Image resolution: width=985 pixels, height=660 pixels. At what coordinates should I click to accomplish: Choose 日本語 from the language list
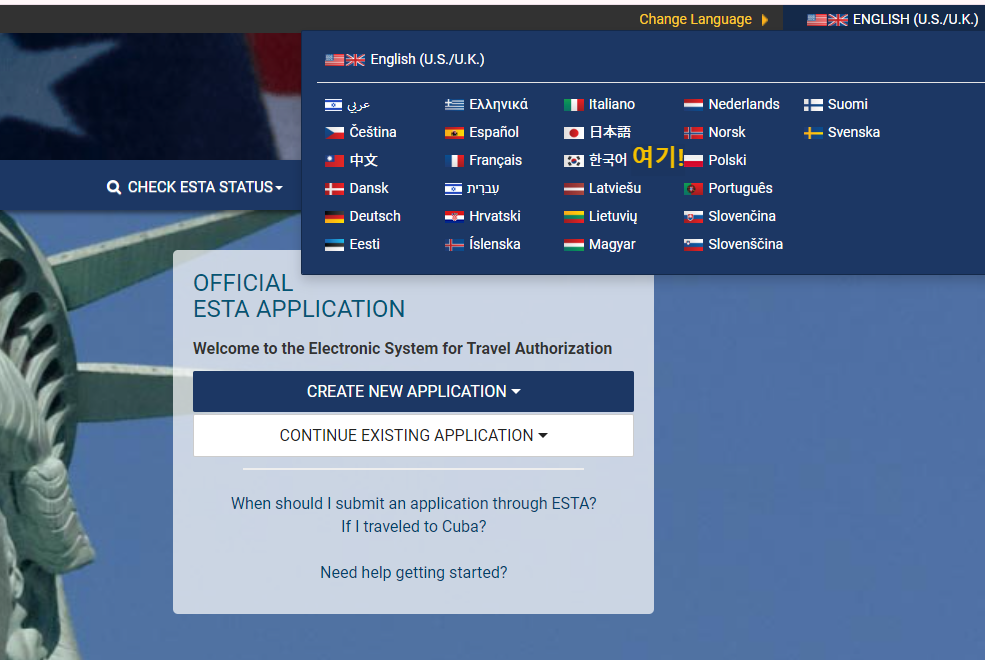609,133
